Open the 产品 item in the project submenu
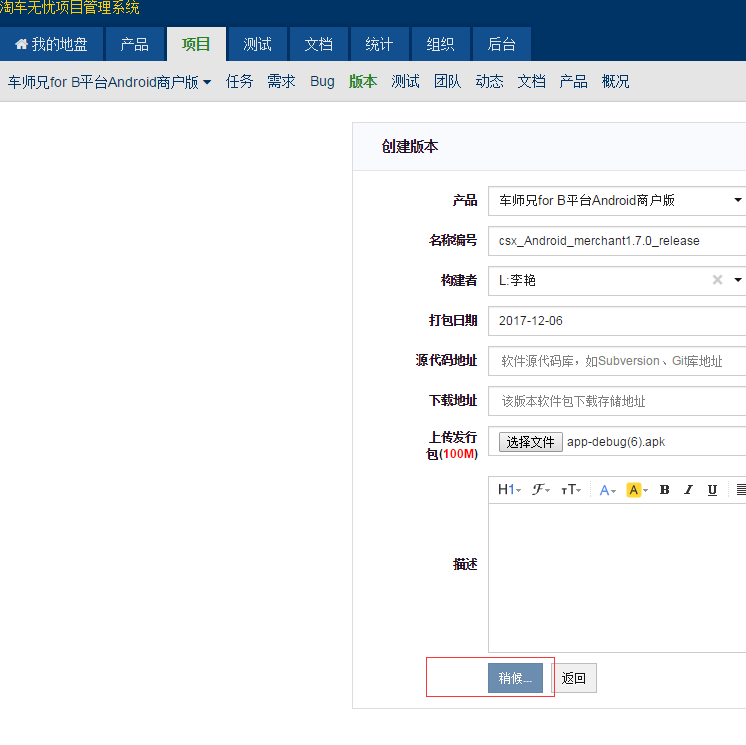 click(573, 81)
